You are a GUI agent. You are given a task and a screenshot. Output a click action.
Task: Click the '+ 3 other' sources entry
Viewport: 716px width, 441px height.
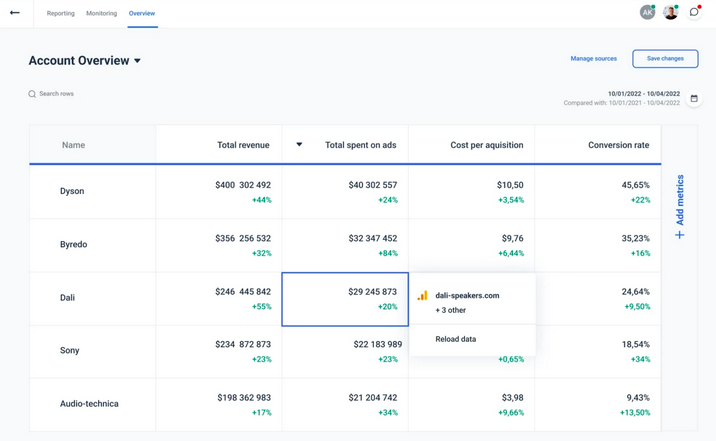coord(450,310)
